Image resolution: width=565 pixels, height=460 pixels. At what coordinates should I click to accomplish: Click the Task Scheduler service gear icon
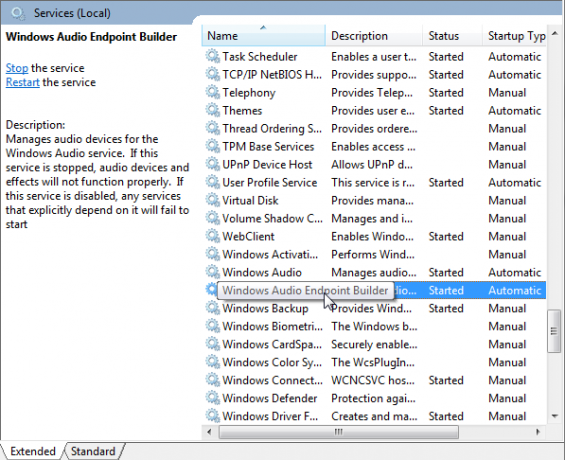tap(212, 57)
